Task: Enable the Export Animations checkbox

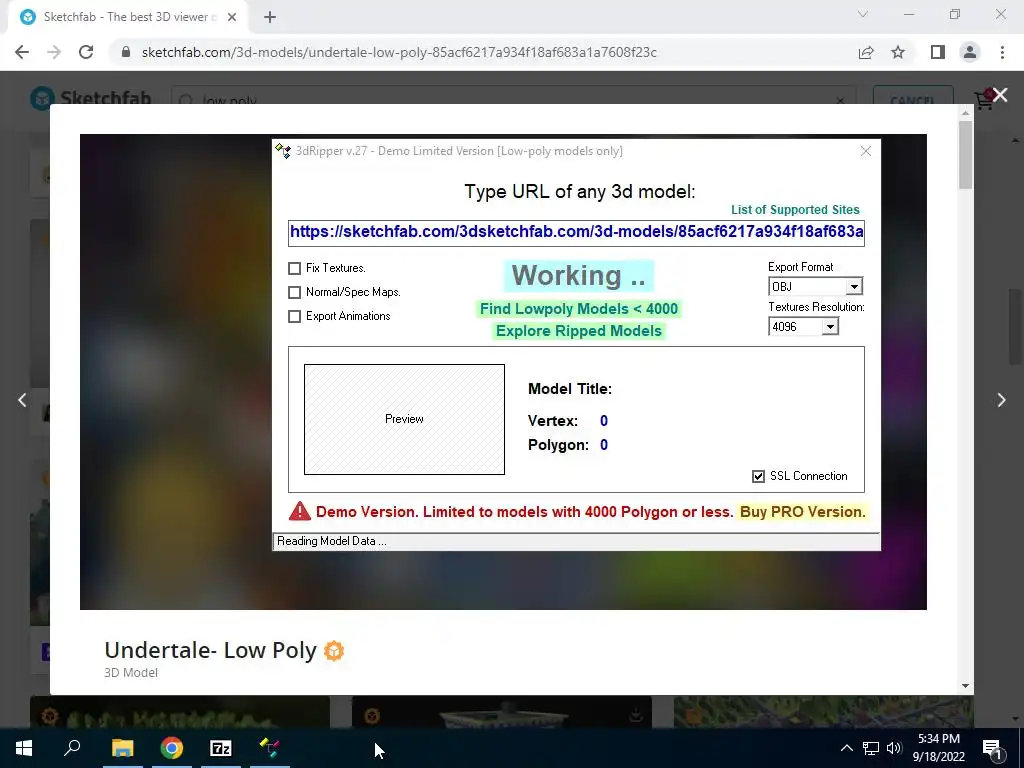Action: [295, 316]
